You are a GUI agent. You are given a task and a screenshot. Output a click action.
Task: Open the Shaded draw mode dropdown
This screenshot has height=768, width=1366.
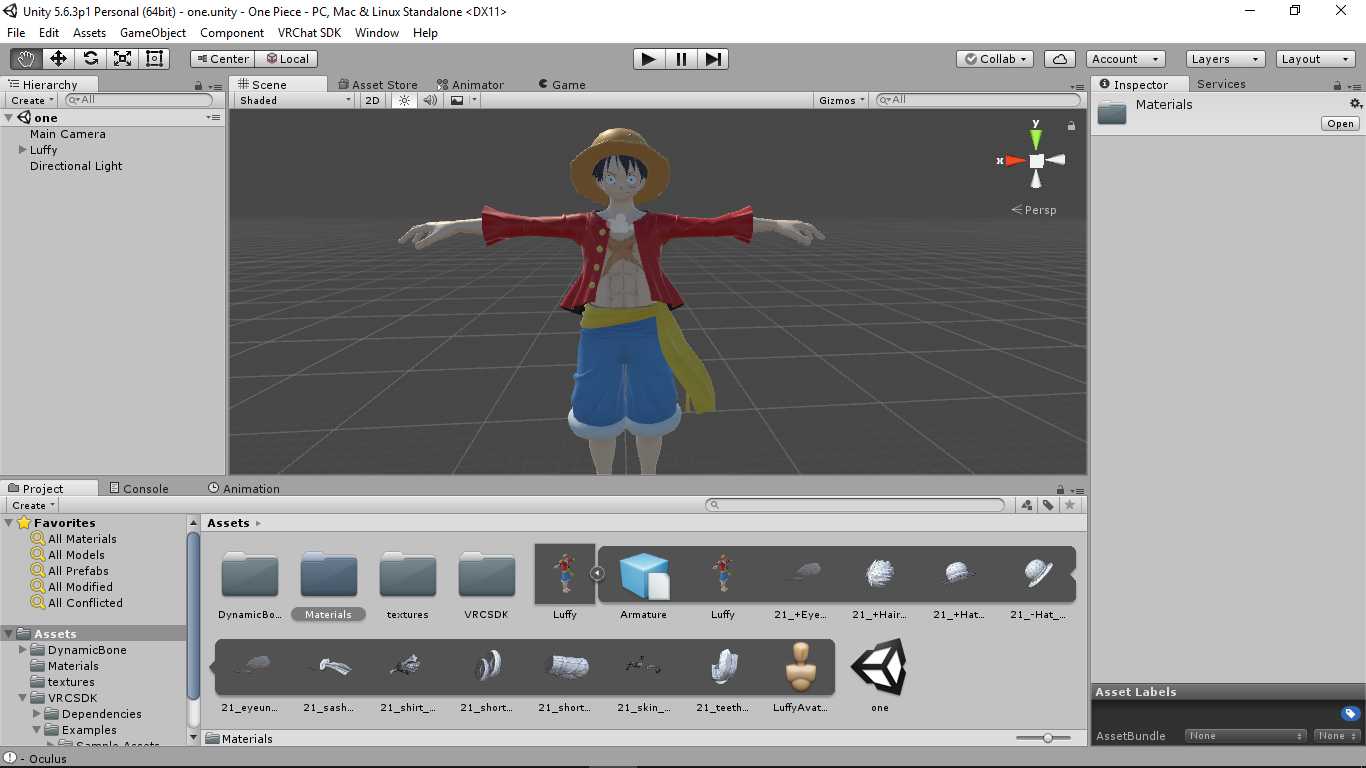click(x=294, y=100)
